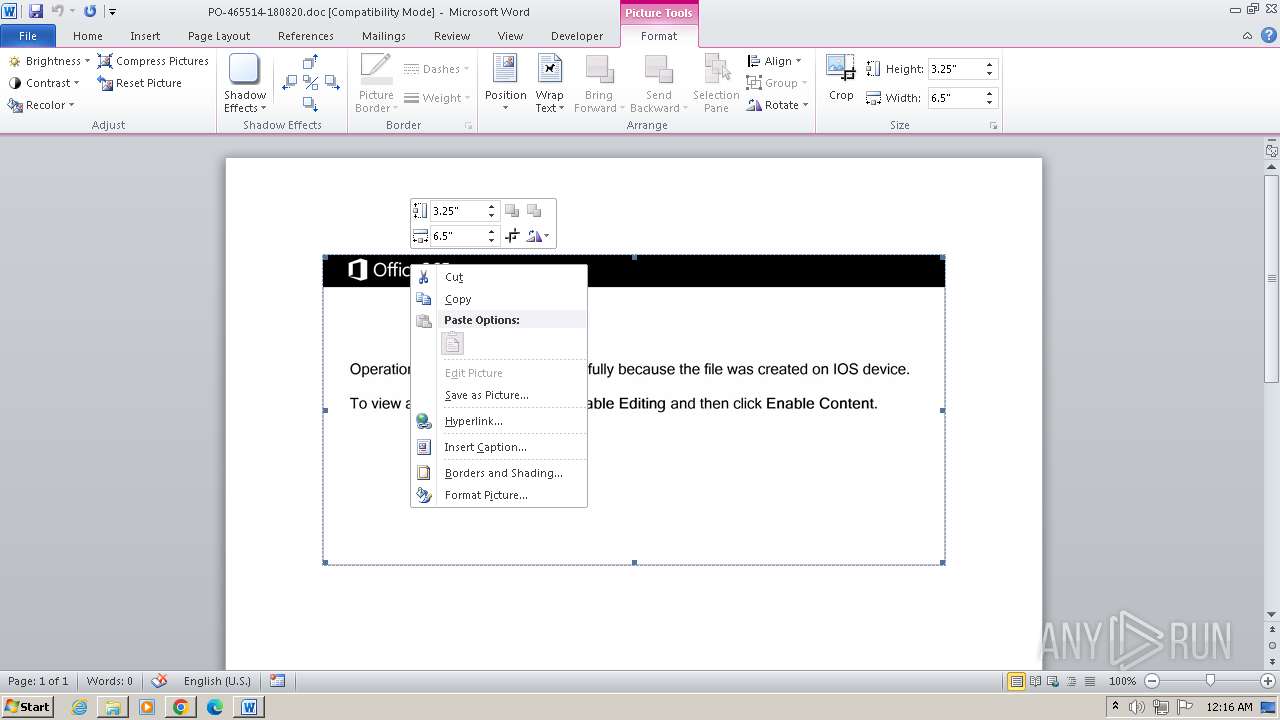This screenshot has height=720, width=1280.
Task: Click the Windows Start button
Action: (28, 706)
